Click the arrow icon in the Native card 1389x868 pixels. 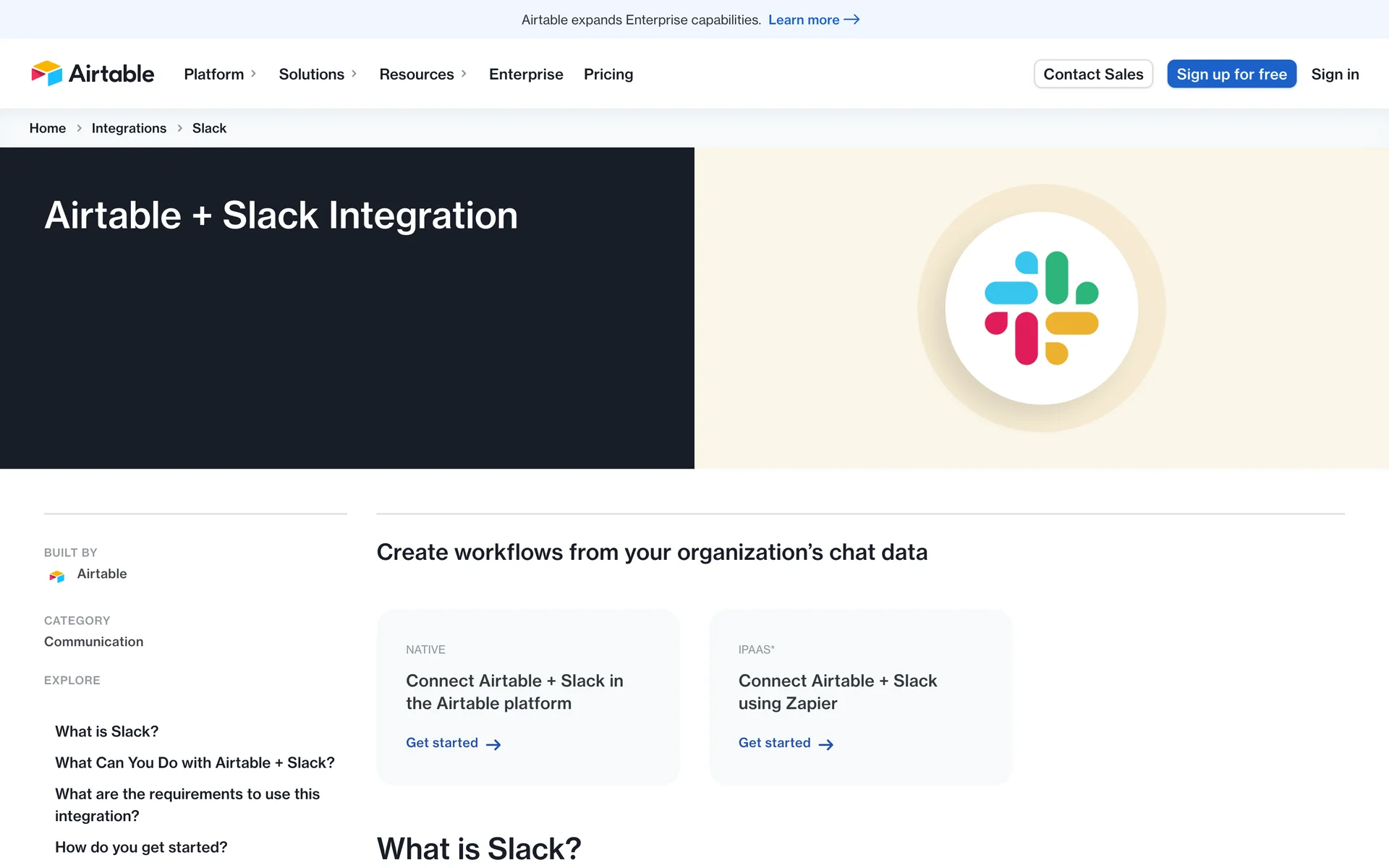point(493,744)
